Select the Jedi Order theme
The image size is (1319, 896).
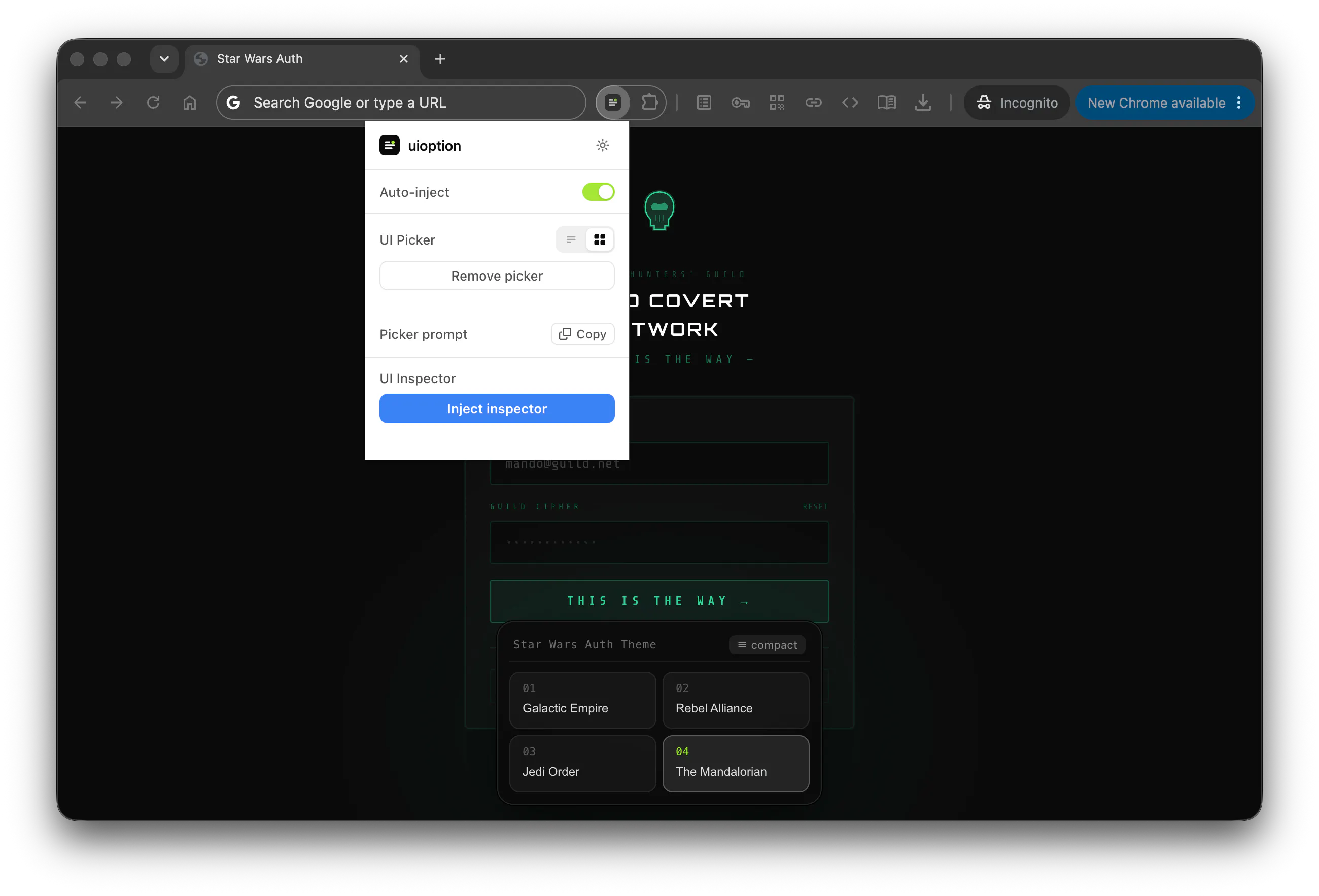tap(582, 765)
